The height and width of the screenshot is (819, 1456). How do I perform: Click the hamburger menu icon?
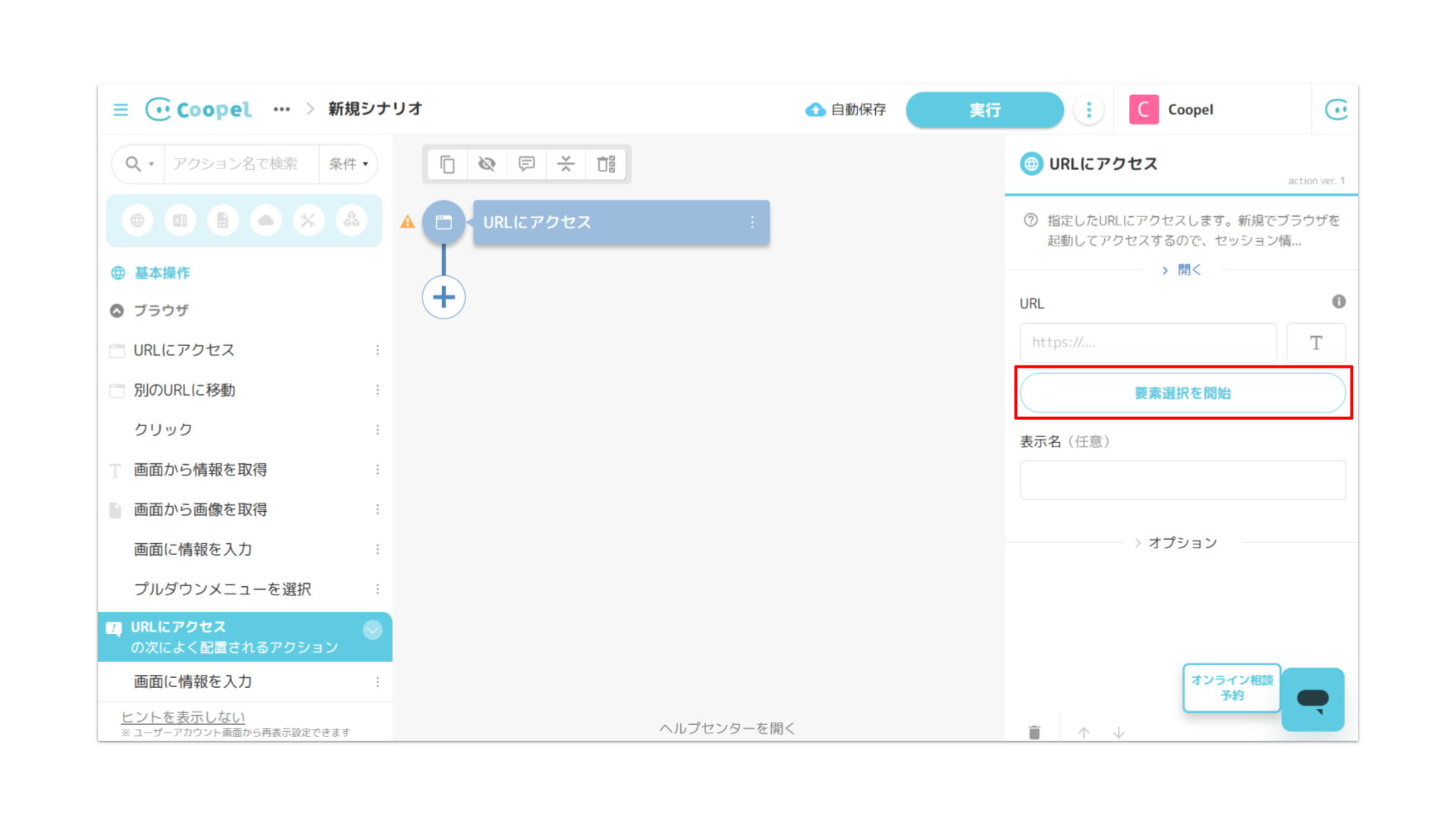(x=121, y=110)
